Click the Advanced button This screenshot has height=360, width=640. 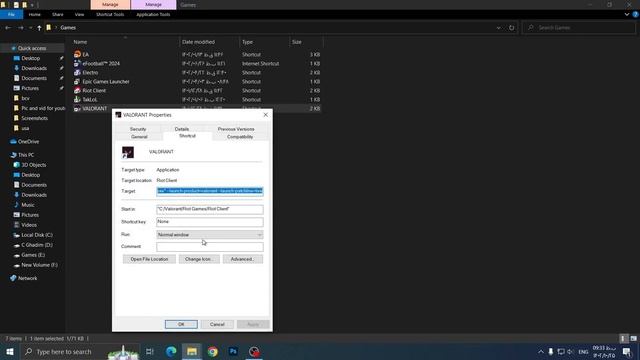pyautogui.click(x=242, y=259)
